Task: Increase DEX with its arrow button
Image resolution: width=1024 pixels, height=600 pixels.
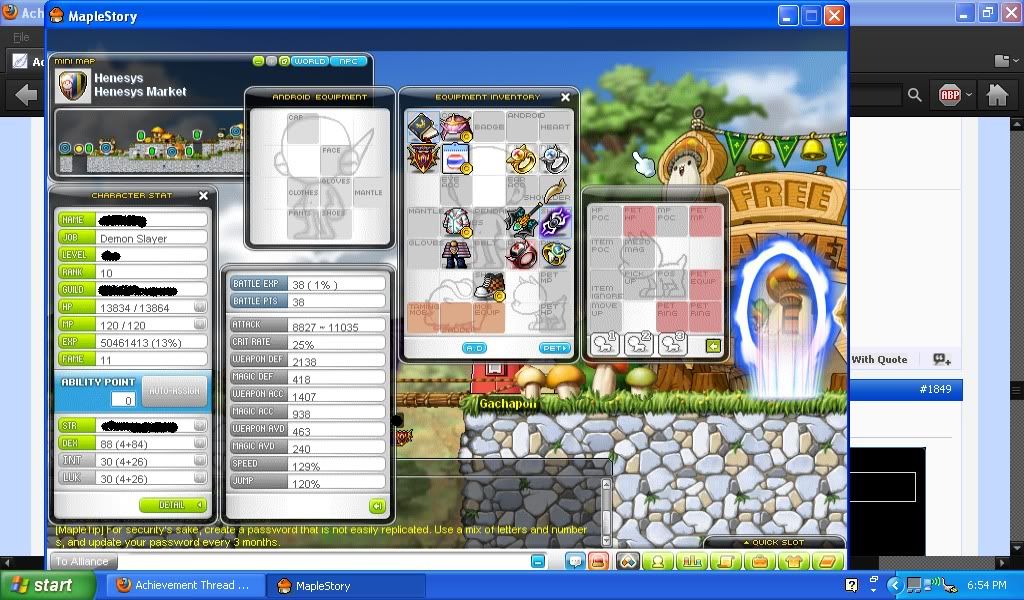Action: pyautogui.click(x=200, y=443)
